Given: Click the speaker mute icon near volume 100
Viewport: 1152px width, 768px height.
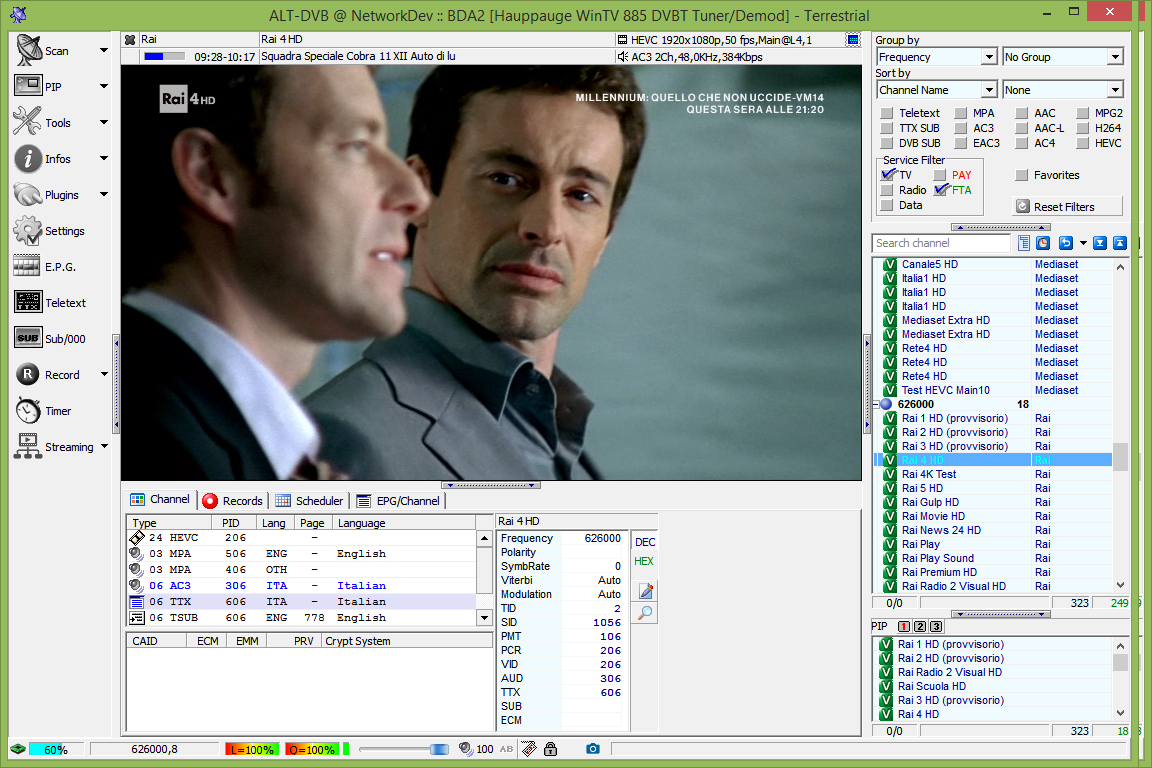Looking at the screenshot, I should pyautogui.click(x=465, y=749).
